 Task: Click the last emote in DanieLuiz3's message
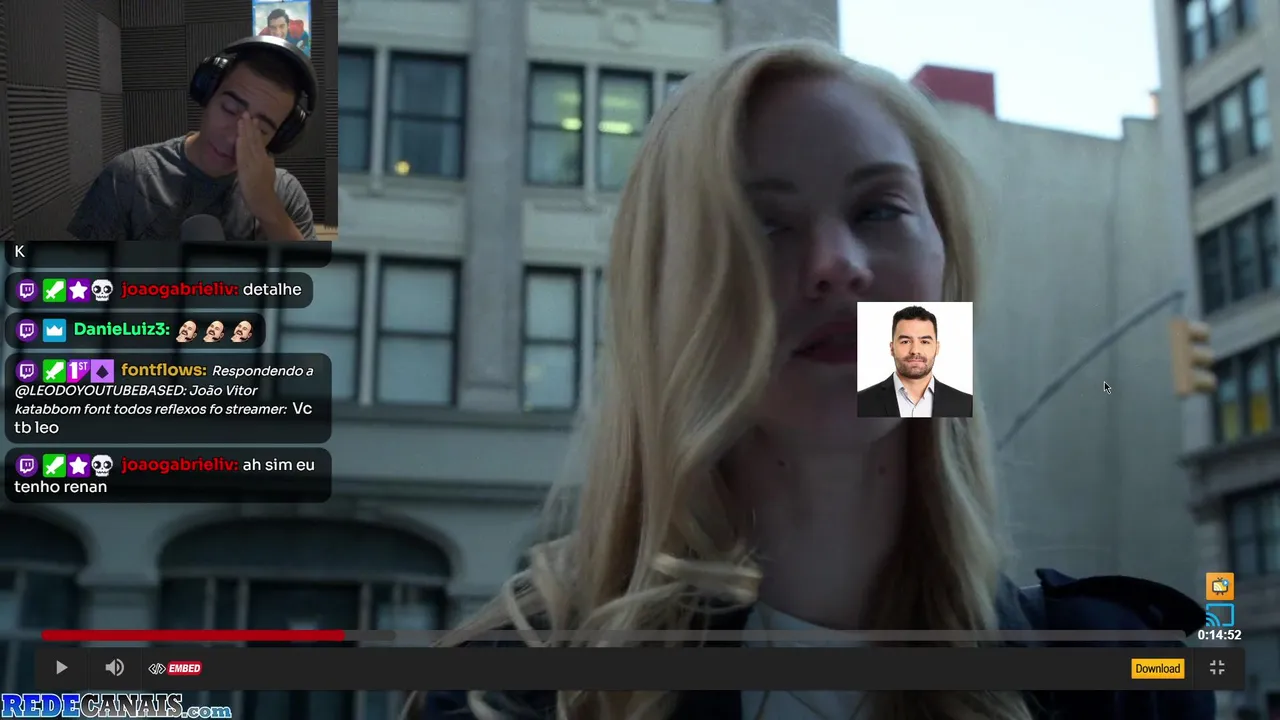tap(242, 330)
